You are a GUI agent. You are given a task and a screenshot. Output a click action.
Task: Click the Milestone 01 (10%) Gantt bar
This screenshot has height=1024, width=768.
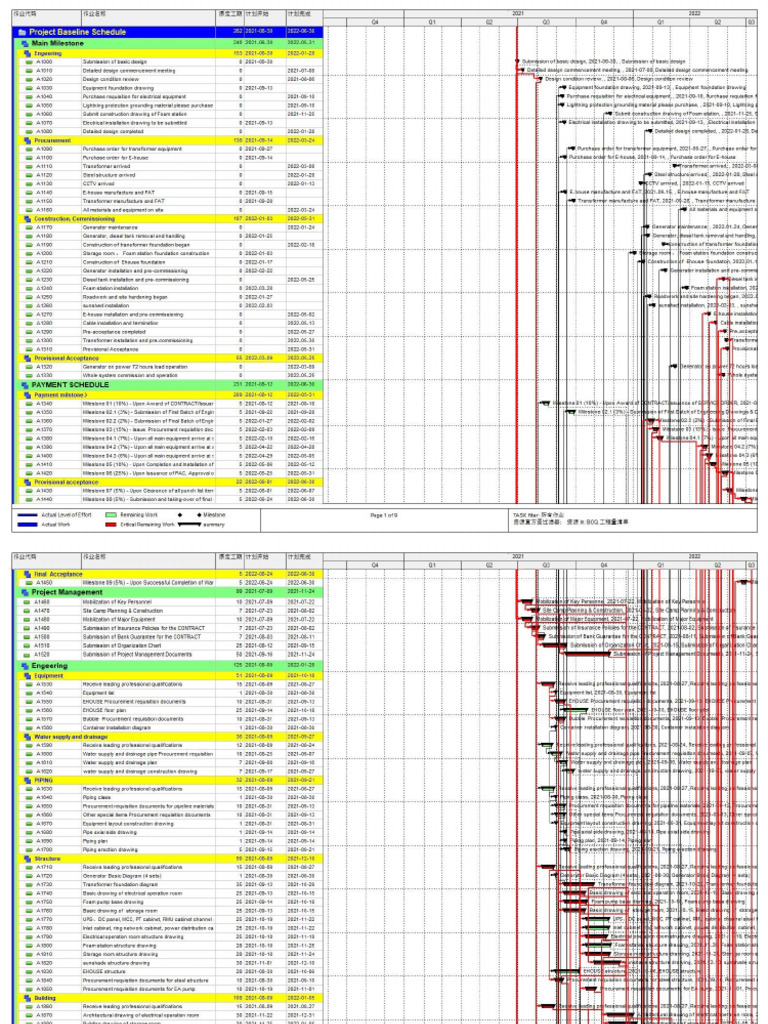click(x=545, y=404)
